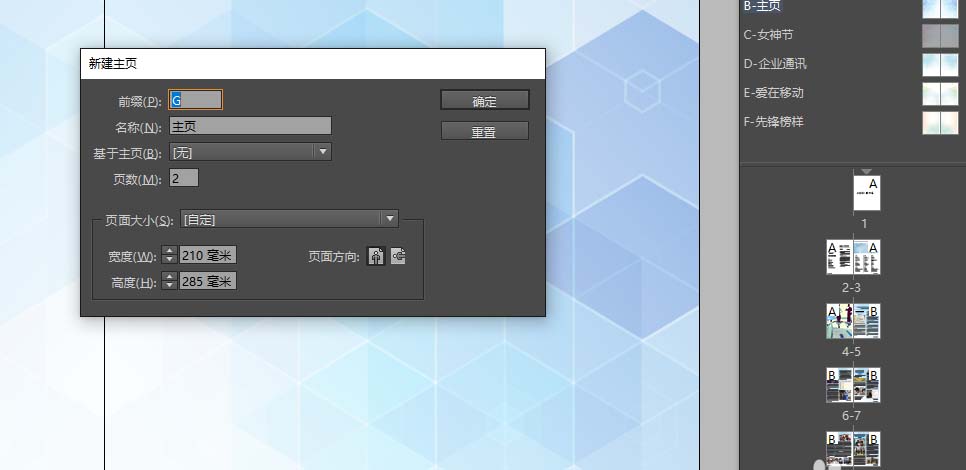Edit the 页数 page count field
The width and height of the screenshot is (966, 470).
184,178
